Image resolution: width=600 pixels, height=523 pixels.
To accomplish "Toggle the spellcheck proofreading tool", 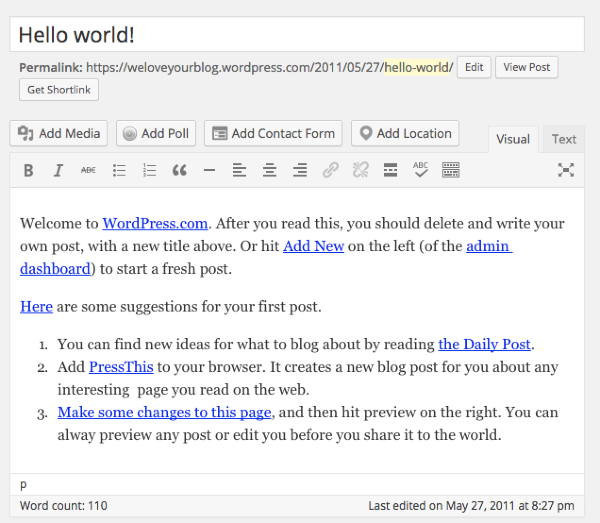I will 420,170.
